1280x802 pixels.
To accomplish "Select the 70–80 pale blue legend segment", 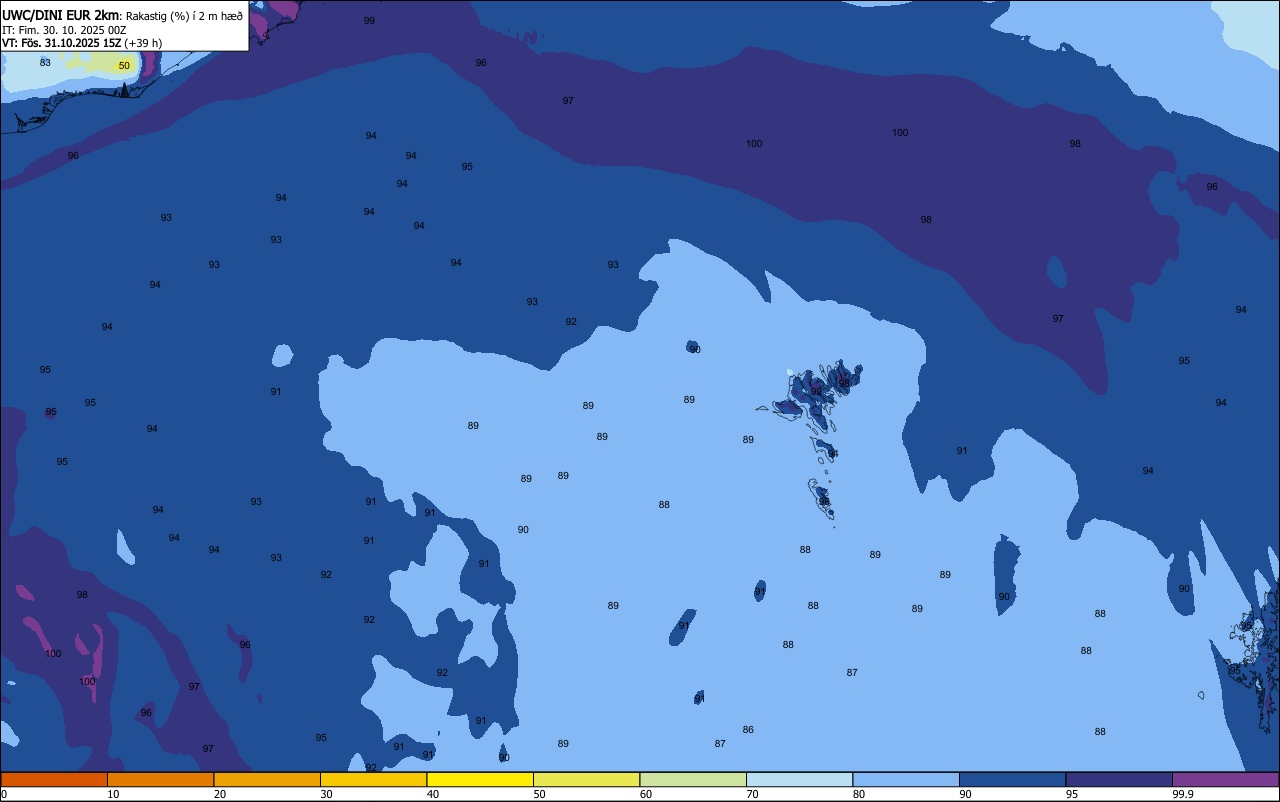I will 799,779.
